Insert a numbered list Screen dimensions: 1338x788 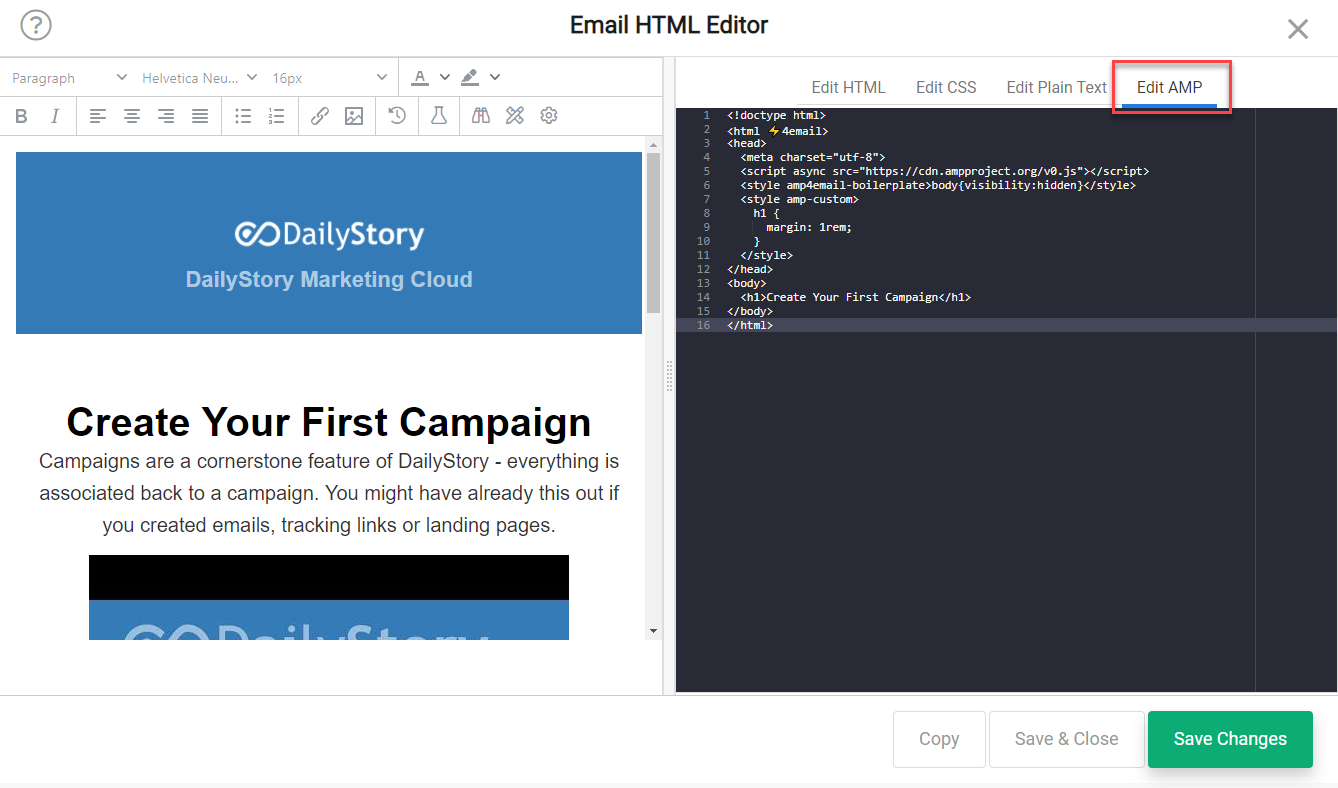click(277, 116)
